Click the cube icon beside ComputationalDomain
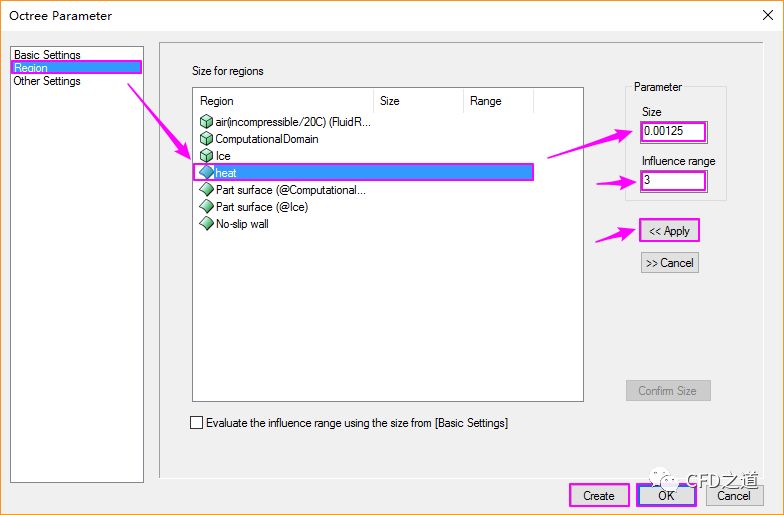This screenshot has width=784, height=515. pyautogui.click(x=206, y=138)
